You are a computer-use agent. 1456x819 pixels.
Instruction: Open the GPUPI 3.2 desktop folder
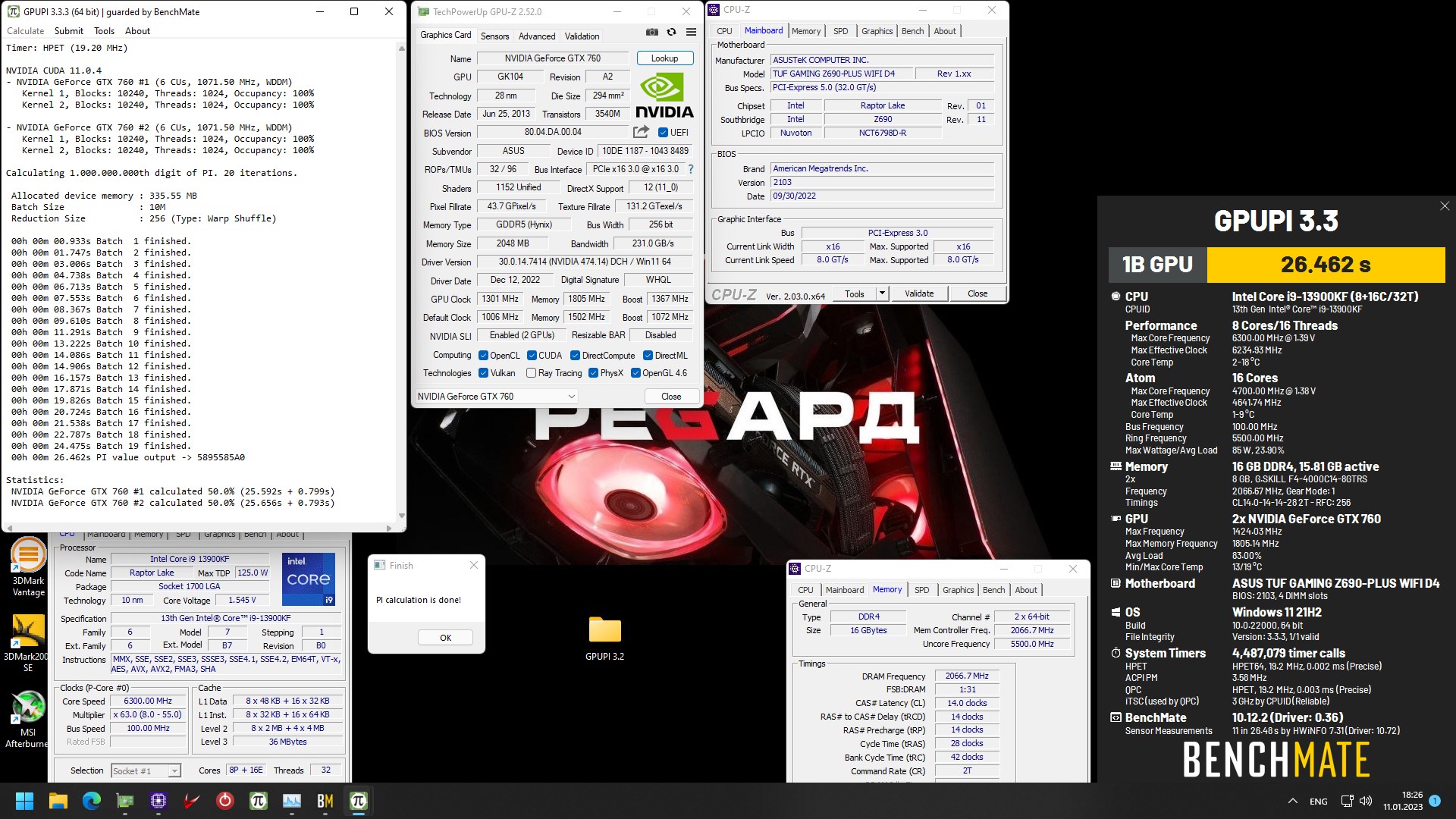coord(604,639)
